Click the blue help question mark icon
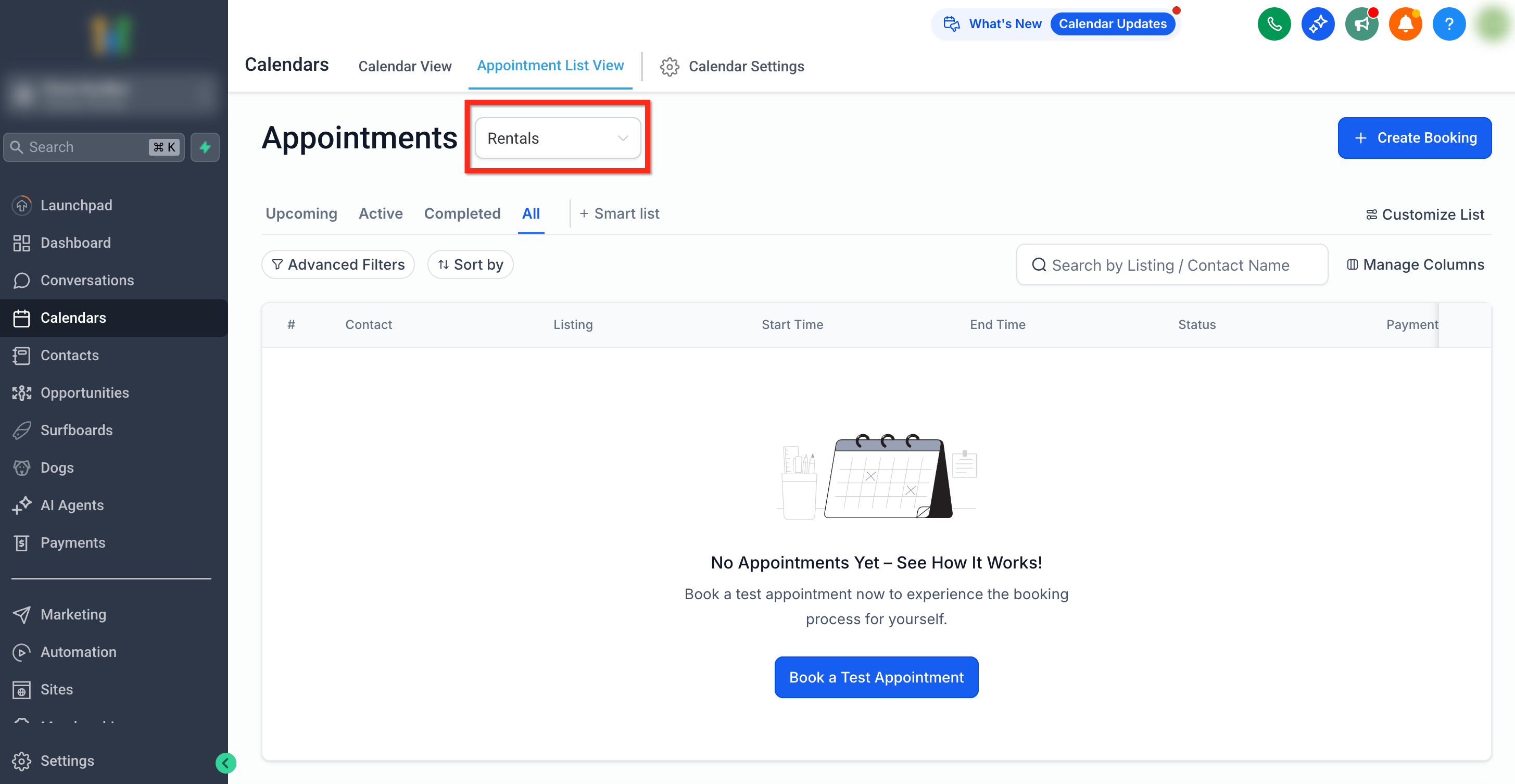Image resolution: width=1515 pixels, height=784 pixels. 1448,24
